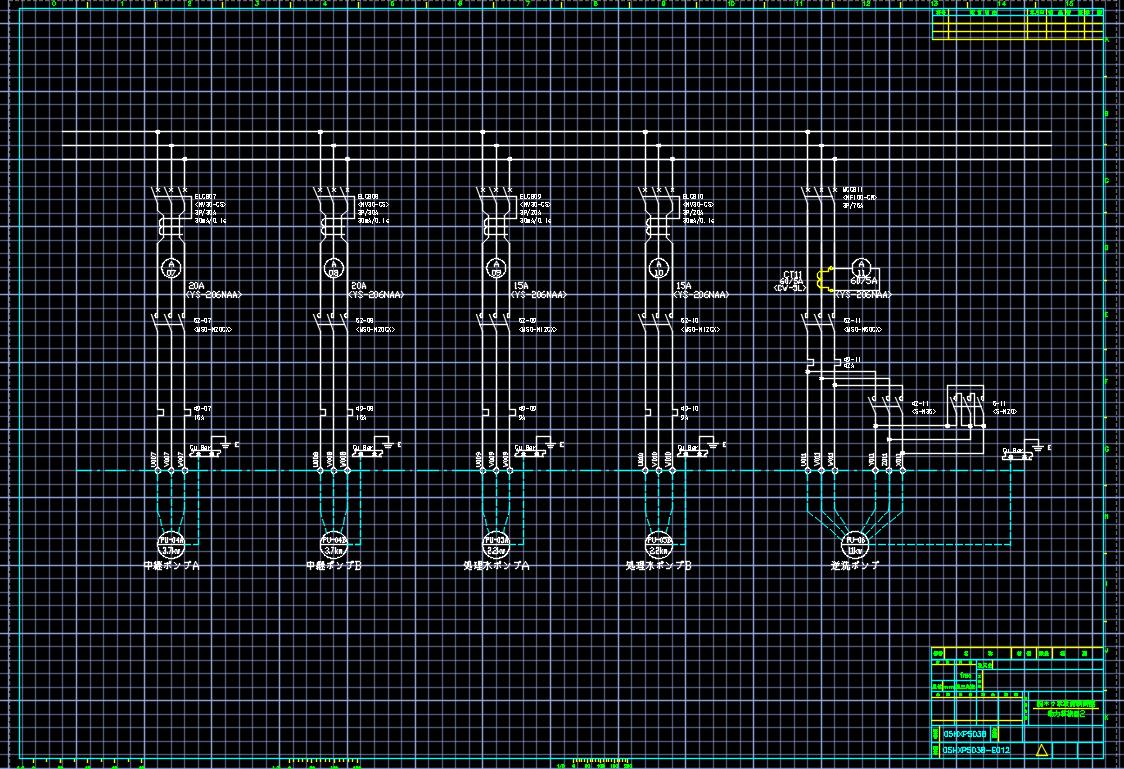Viewport: 1124px width, 769px height.
Task: Select the PU-04A motor symbol
Action: coord(171,543)
